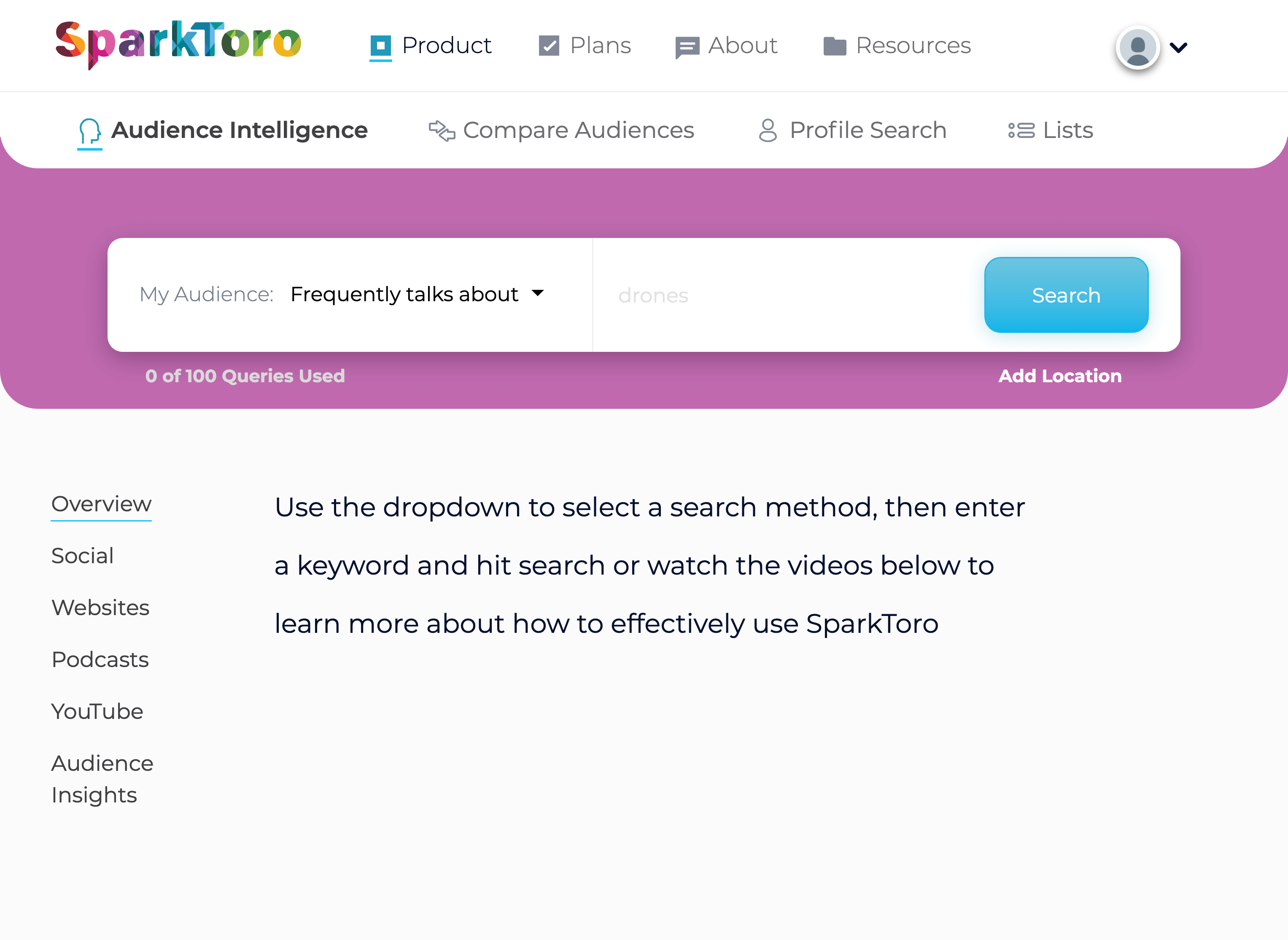Viewport: 1288px width, 940px height.
Task: Open the Resources menu
Action: [897, 46]
